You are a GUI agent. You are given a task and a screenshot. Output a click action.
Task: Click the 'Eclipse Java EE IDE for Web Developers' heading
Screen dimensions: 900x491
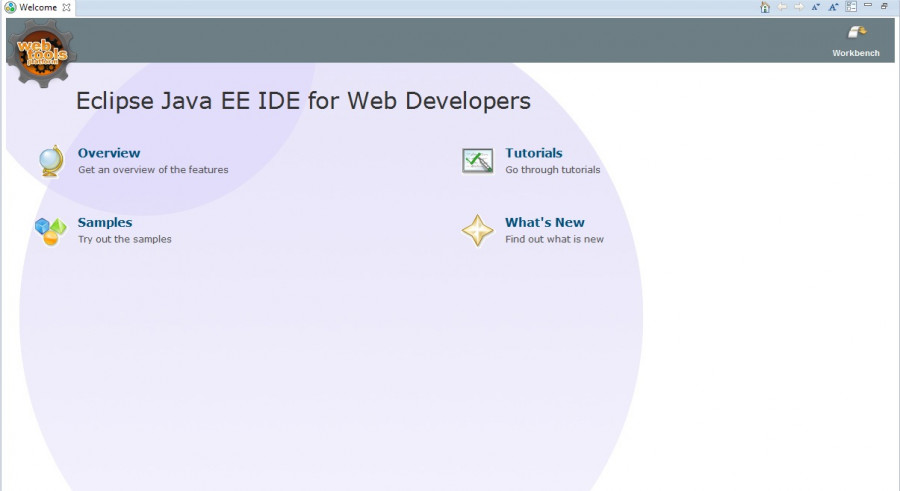point(303,101)
